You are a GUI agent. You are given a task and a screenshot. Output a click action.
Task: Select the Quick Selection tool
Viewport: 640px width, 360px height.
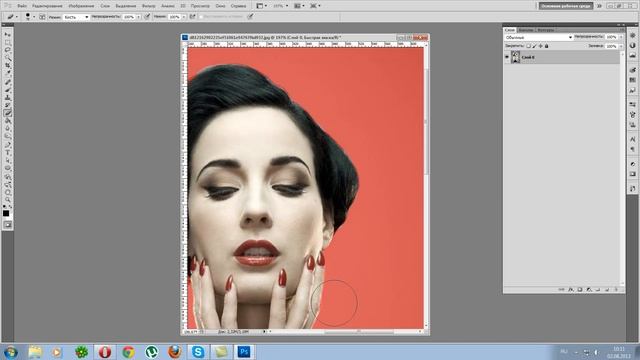pyautogui.click(x=8, y=58)
